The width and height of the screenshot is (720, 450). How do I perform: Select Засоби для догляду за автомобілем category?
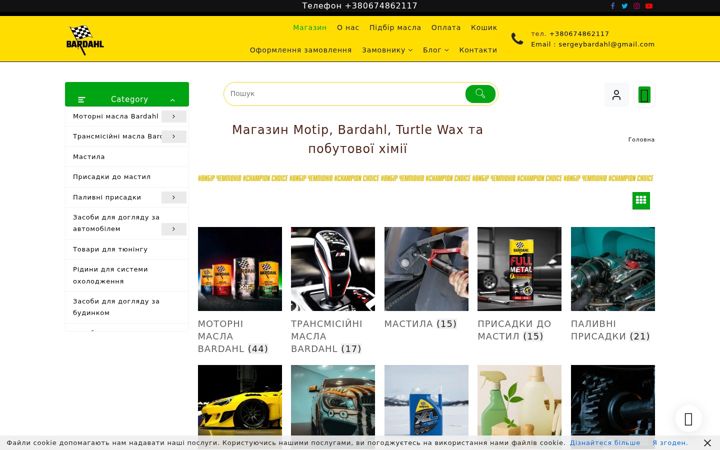pyautogui.click(x=116, y=223)
